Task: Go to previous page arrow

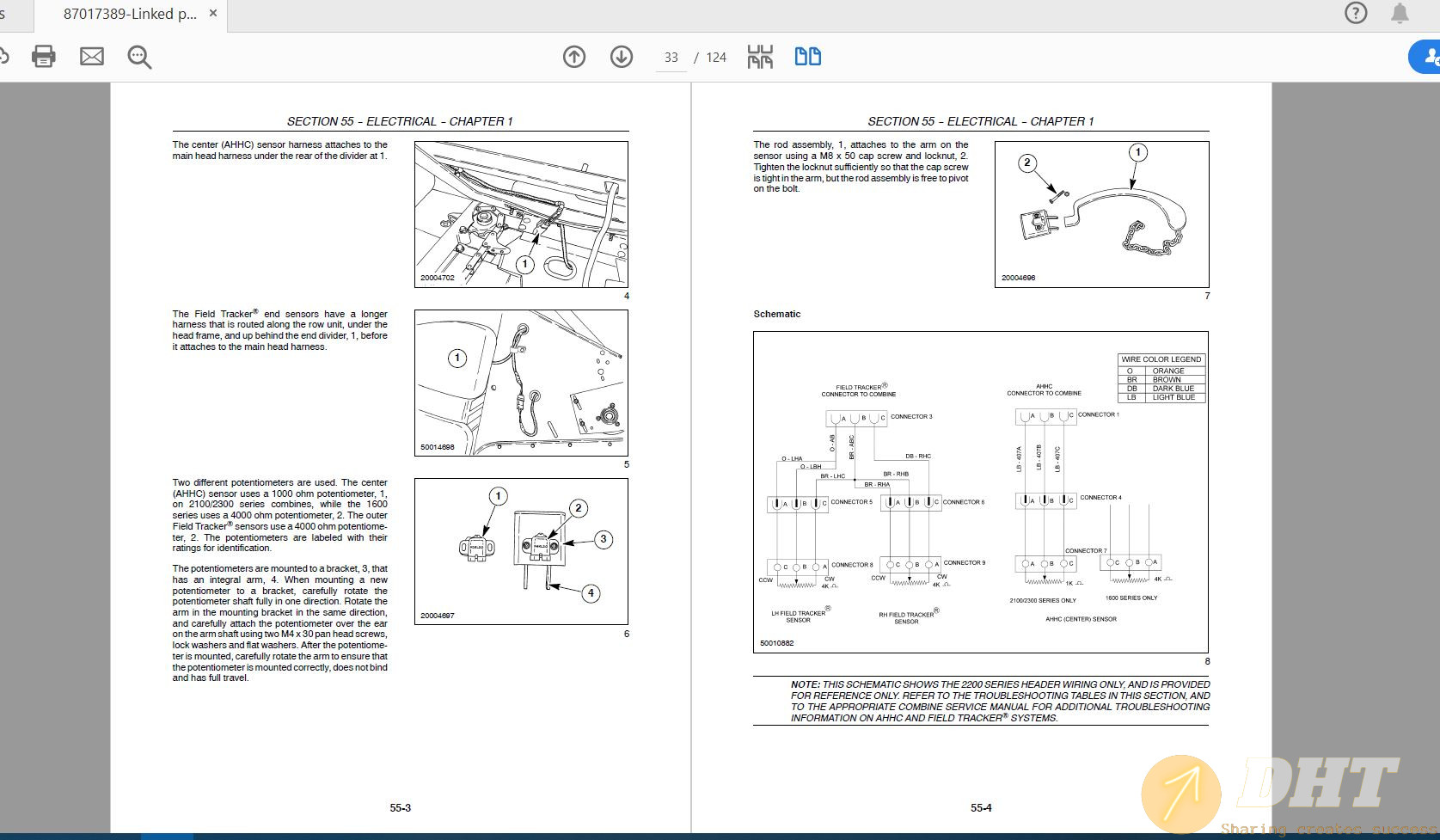Action: pos(574,57)
